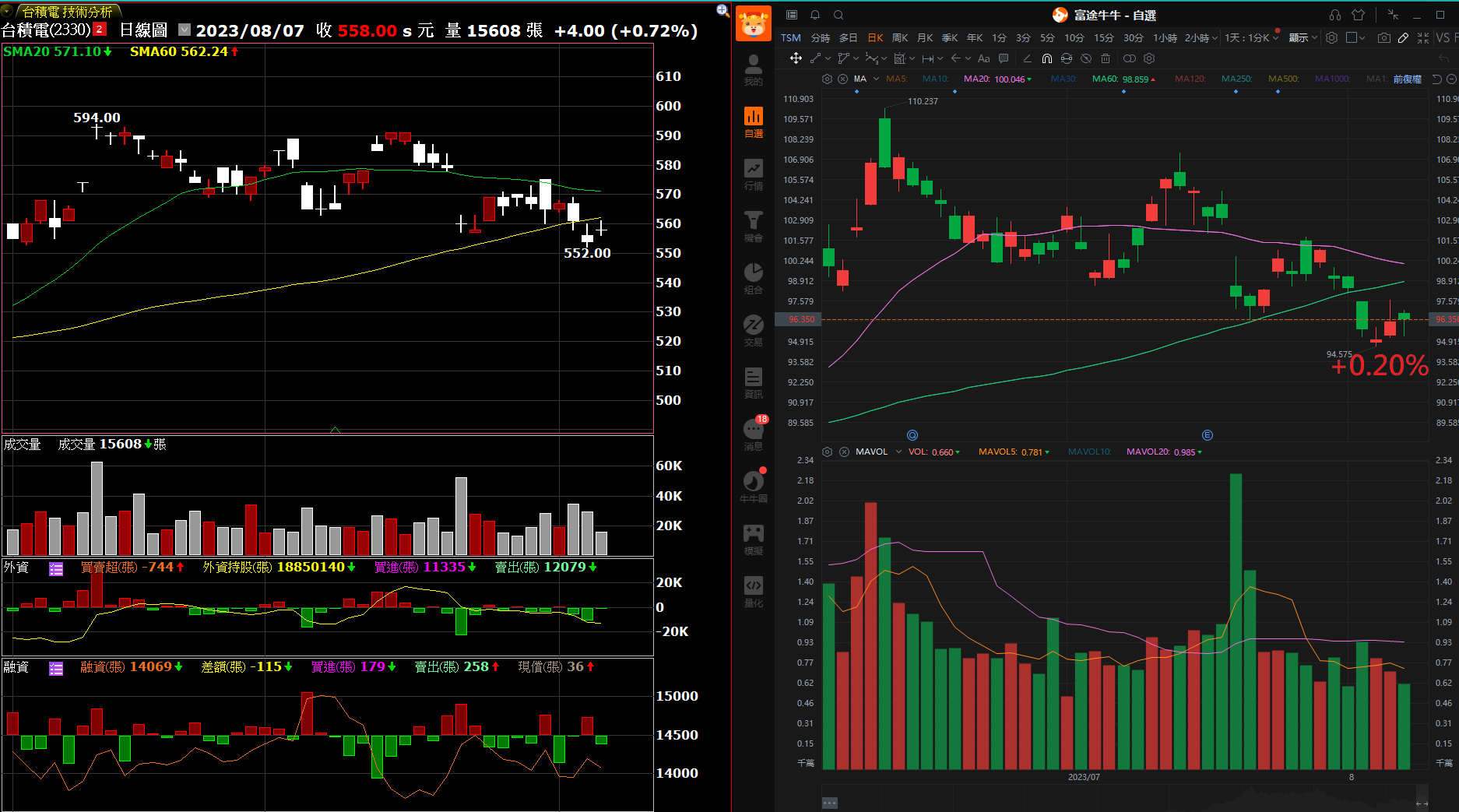1459x812 pixels.
Task: Toggle MA5 line visibility
Action: click(897, 79)
